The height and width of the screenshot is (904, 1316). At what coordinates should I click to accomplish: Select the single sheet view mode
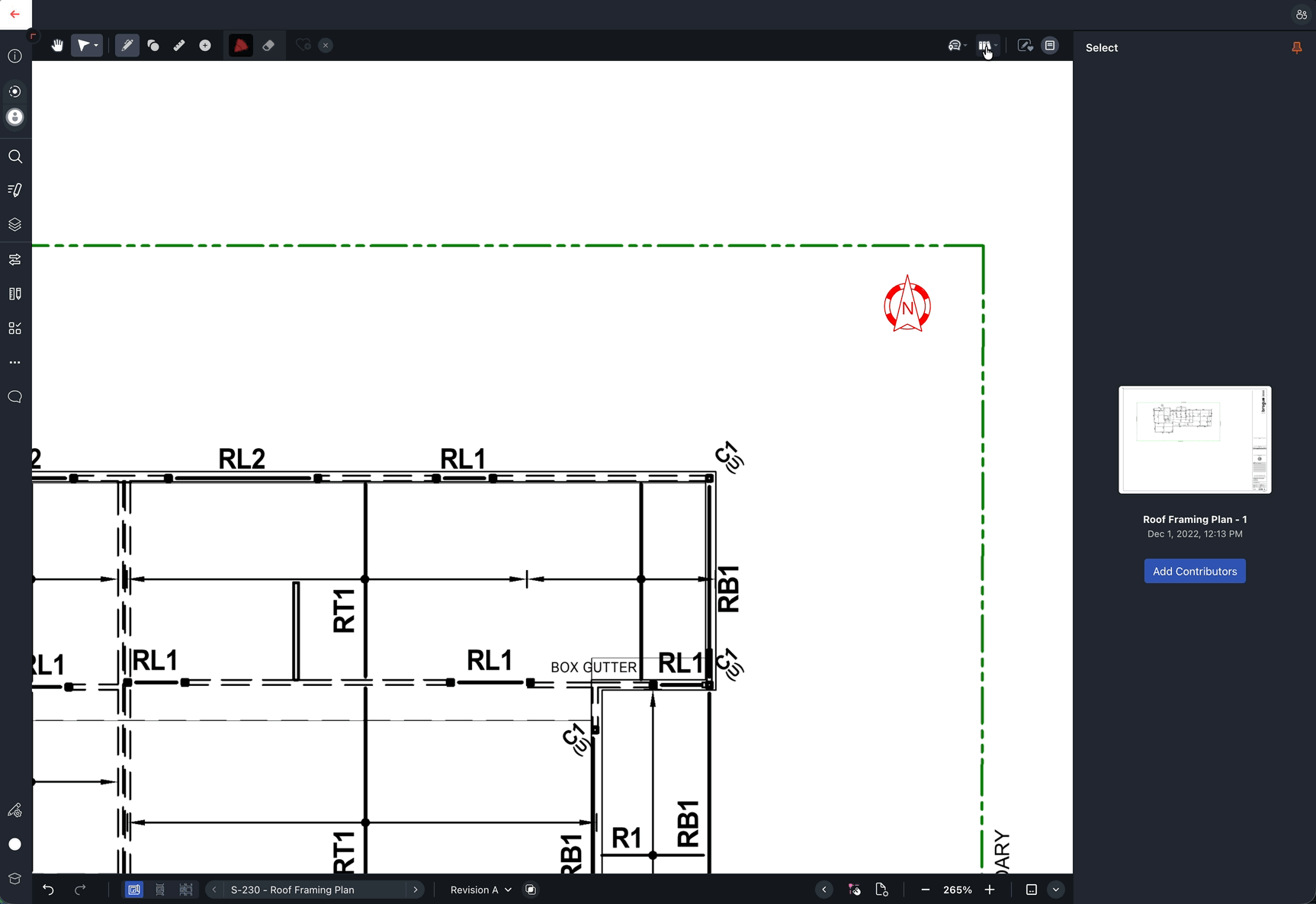pos(134,890)
